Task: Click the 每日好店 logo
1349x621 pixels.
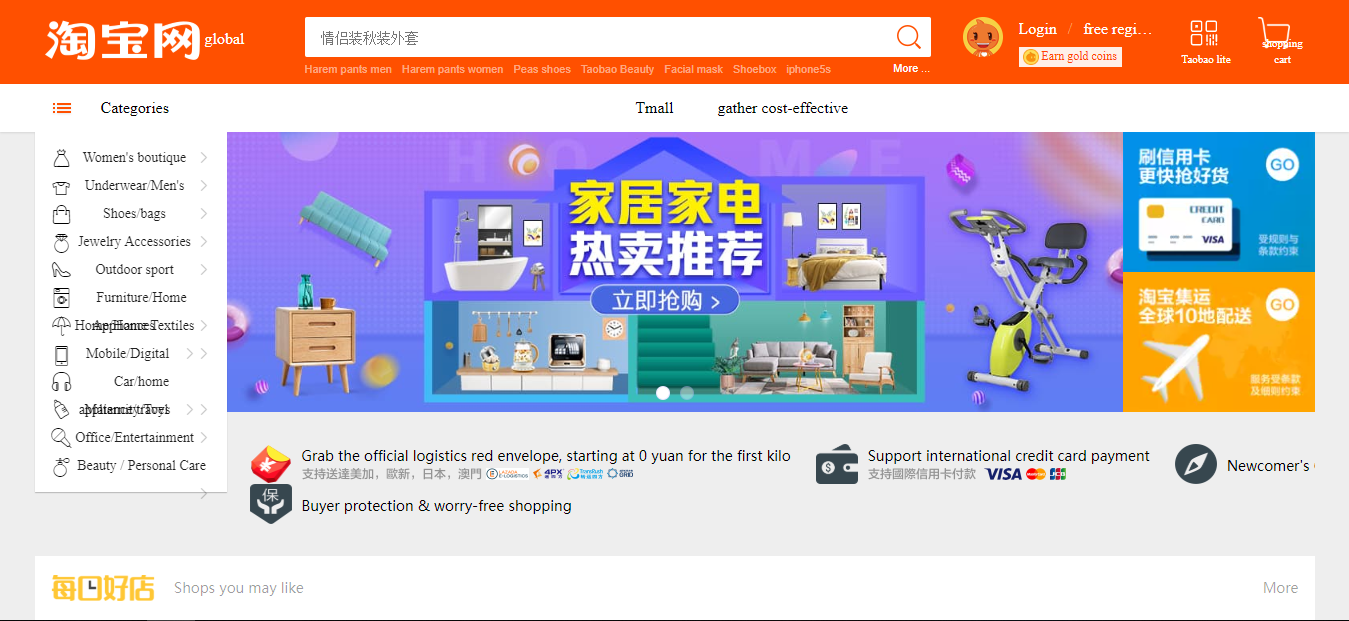Action: pyautogui.click(x=103, y=587)
